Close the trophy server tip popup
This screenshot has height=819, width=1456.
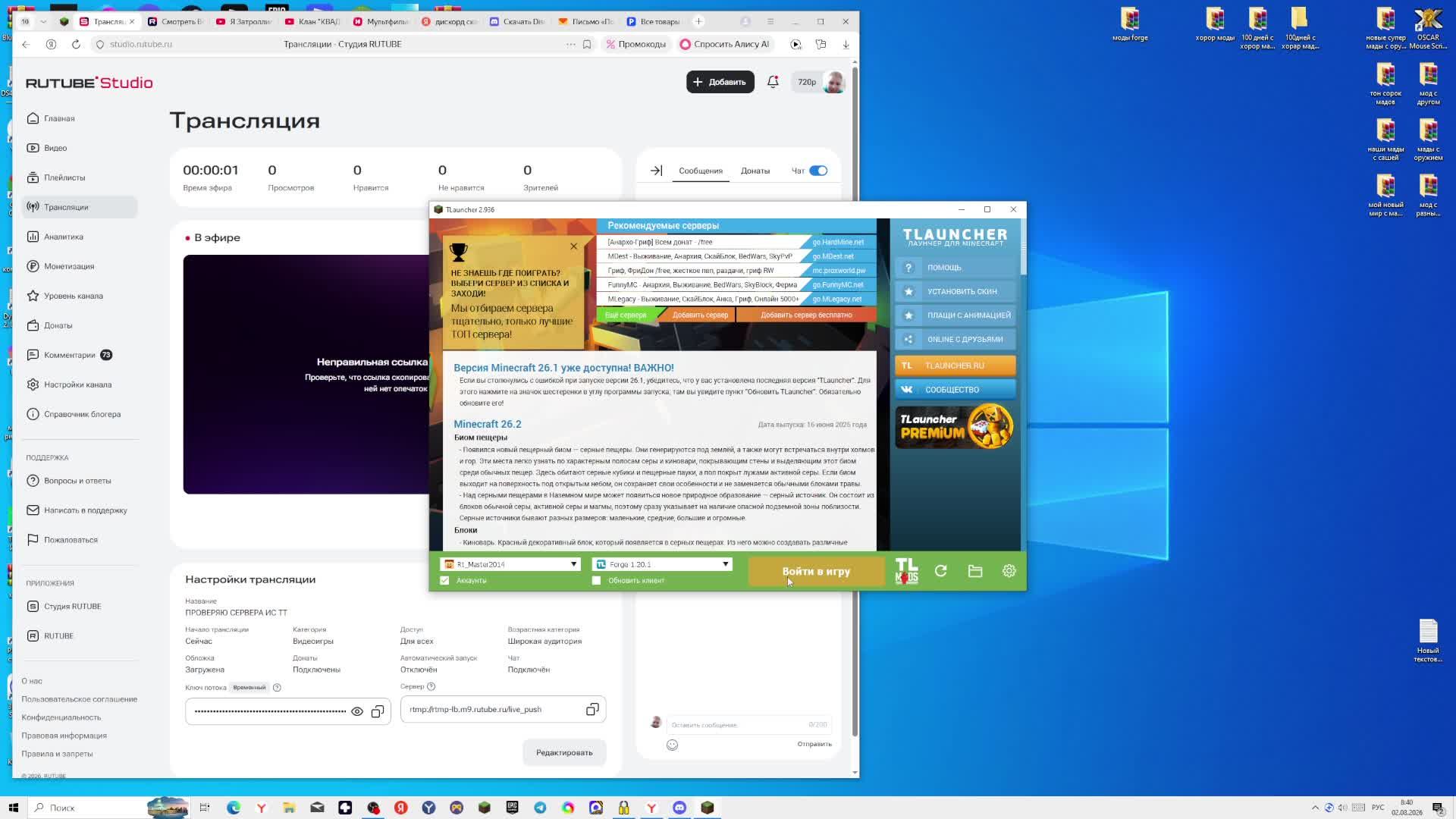573,246
